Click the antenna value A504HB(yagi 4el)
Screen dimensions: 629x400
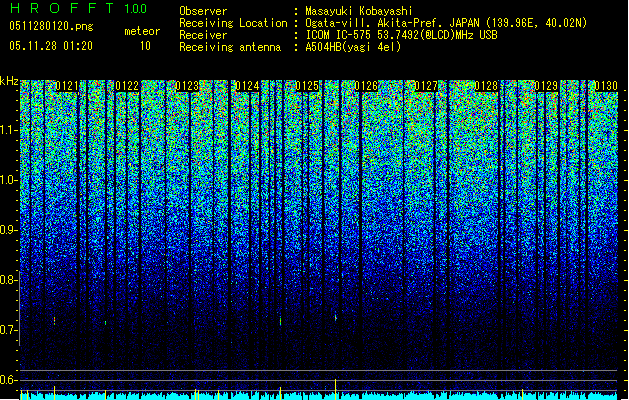353,47
